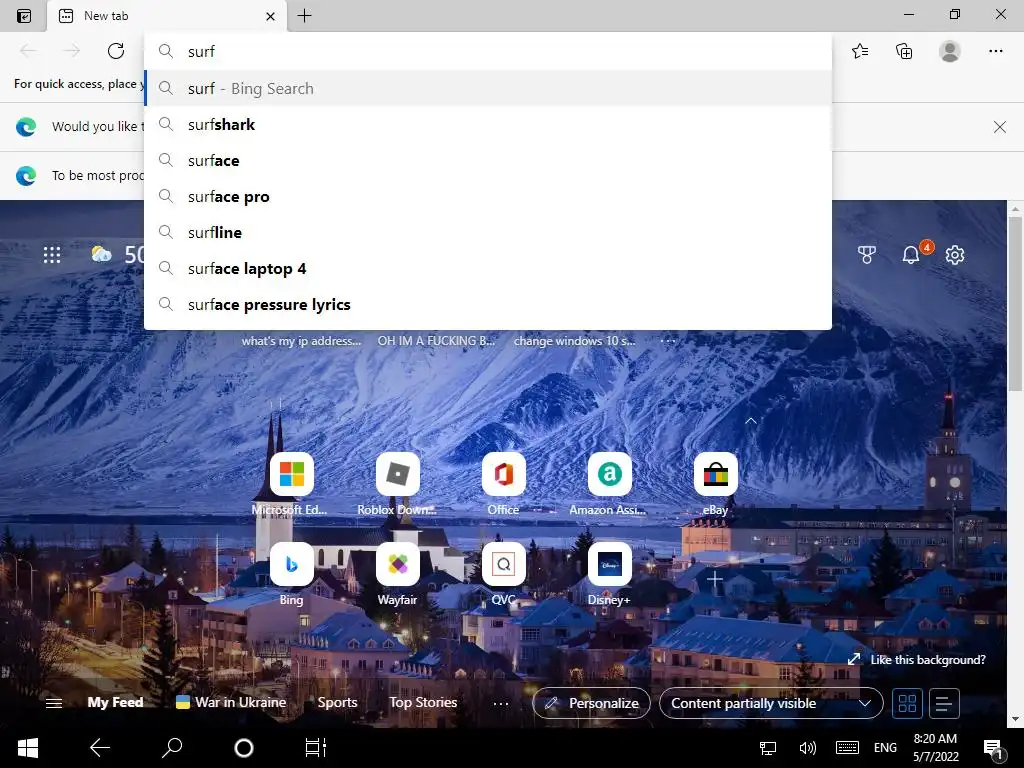Screen dimensions: 1024x768
Task: Click the taskbar back arrow
Action: pos(100,748)
